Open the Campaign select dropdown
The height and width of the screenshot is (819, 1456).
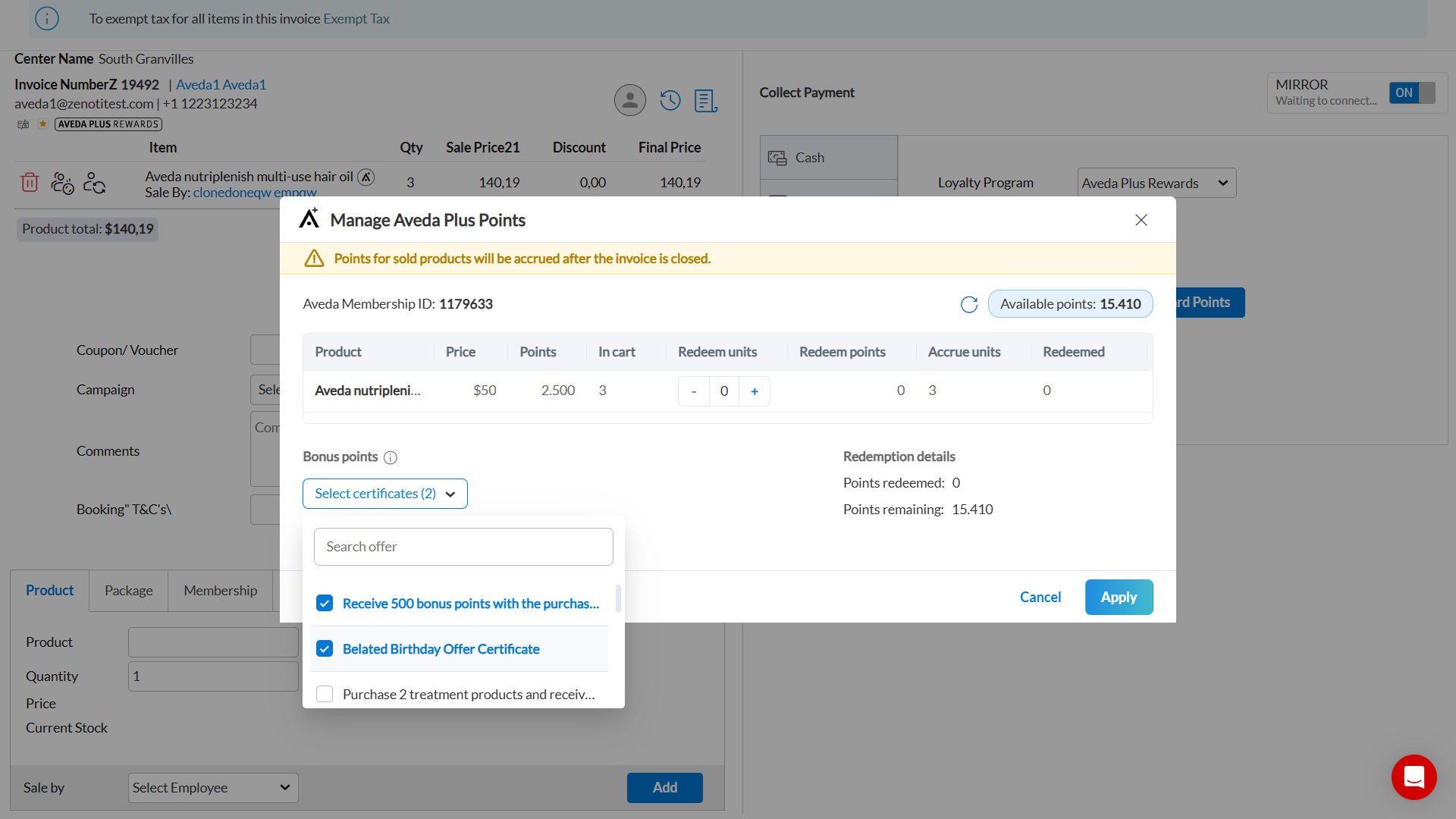[x=265, y=390]
